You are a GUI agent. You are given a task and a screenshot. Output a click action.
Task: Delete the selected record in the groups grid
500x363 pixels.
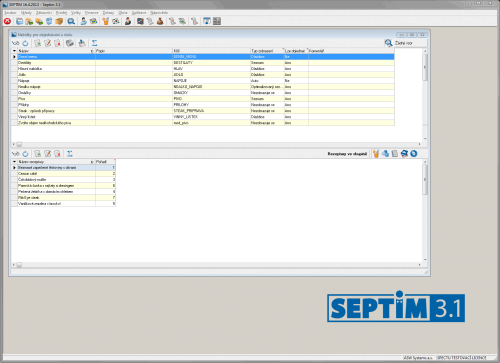pos(57,43)
